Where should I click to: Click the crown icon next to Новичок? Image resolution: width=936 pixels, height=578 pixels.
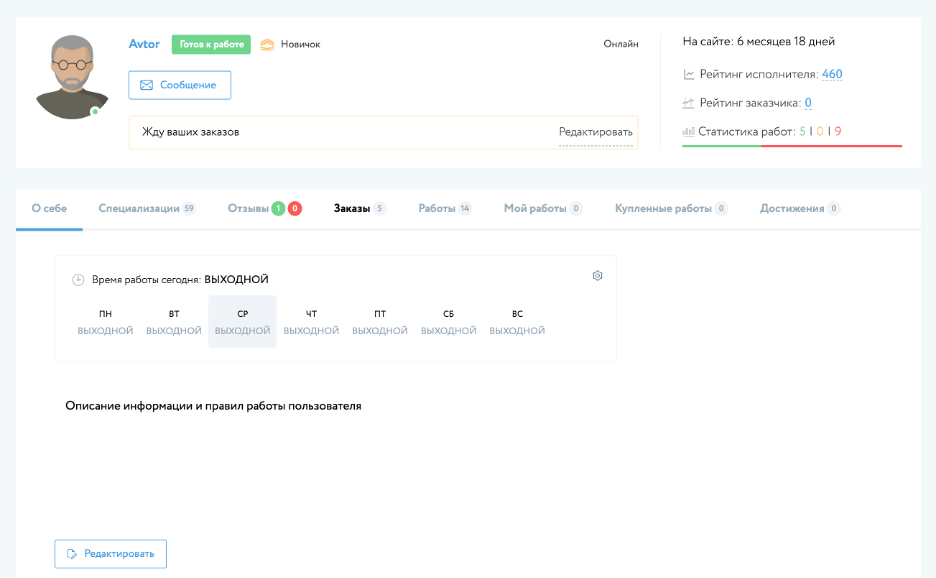click(x=267, y=44)
